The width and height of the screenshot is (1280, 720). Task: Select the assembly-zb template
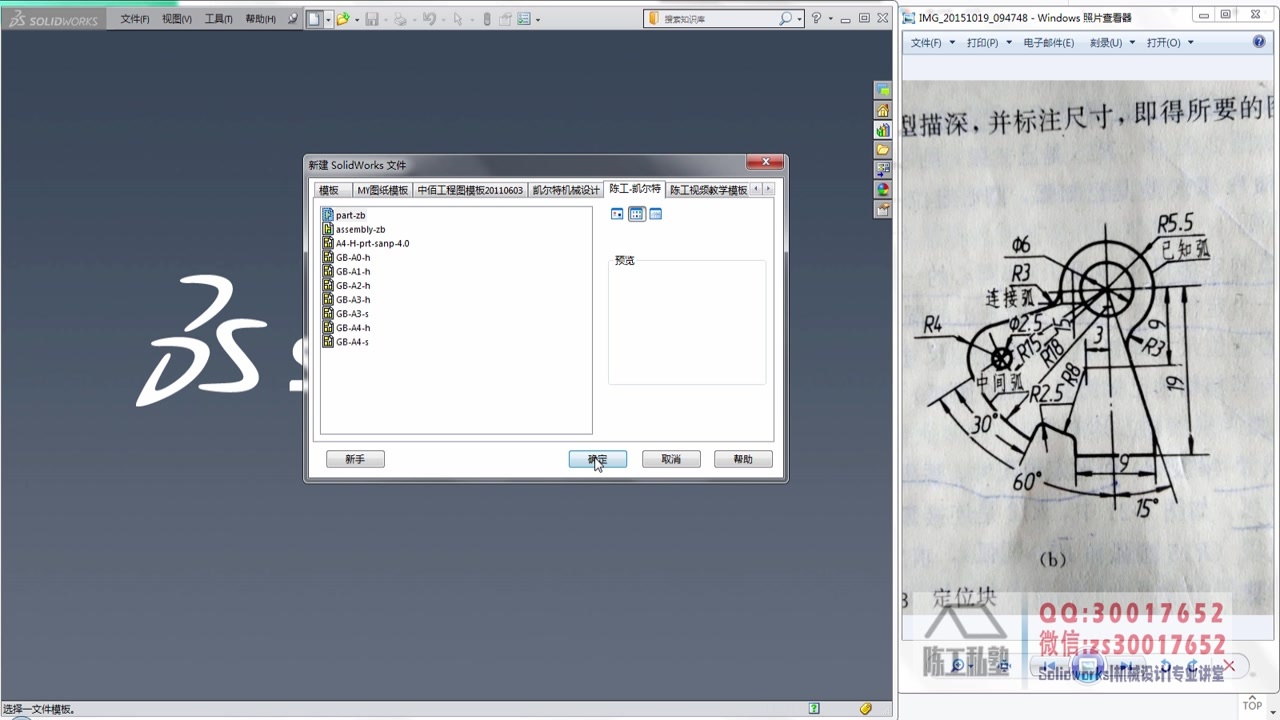[354, 229]
